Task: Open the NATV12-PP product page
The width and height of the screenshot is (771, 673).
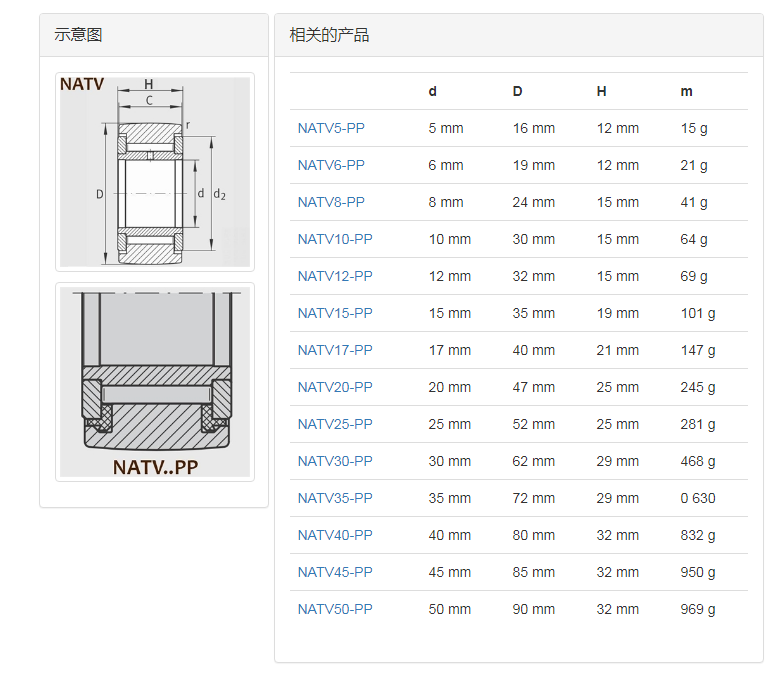Action: click(x=334, y=276)
